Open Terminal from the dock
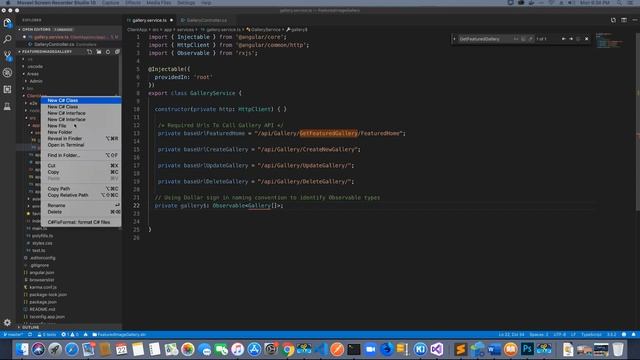Screen dimensions: 640x360 click(354, 349)
